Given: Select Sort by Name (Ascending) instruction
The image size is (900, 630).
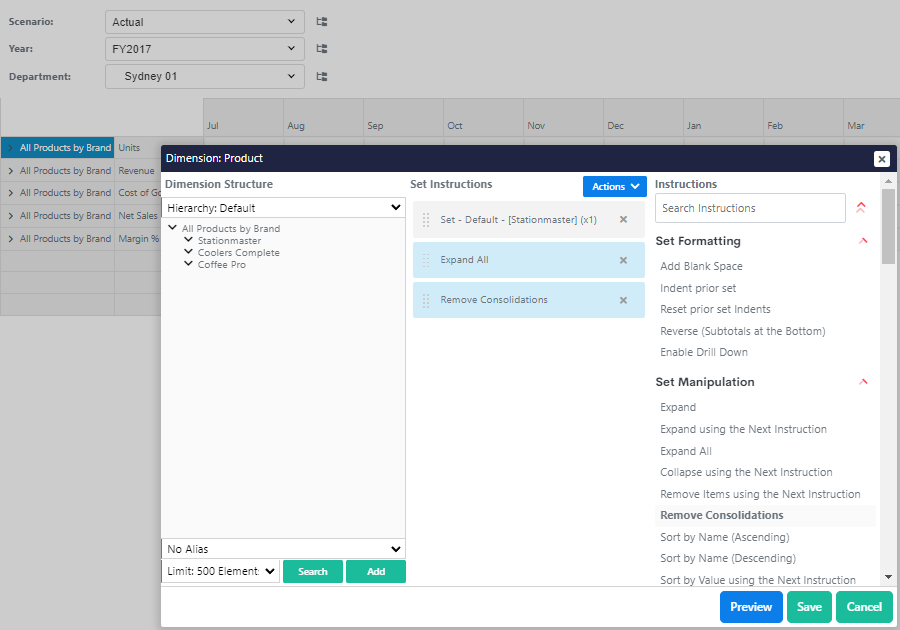Looking at the screenshot, I should pyautogui.click(x=727, y=537).
